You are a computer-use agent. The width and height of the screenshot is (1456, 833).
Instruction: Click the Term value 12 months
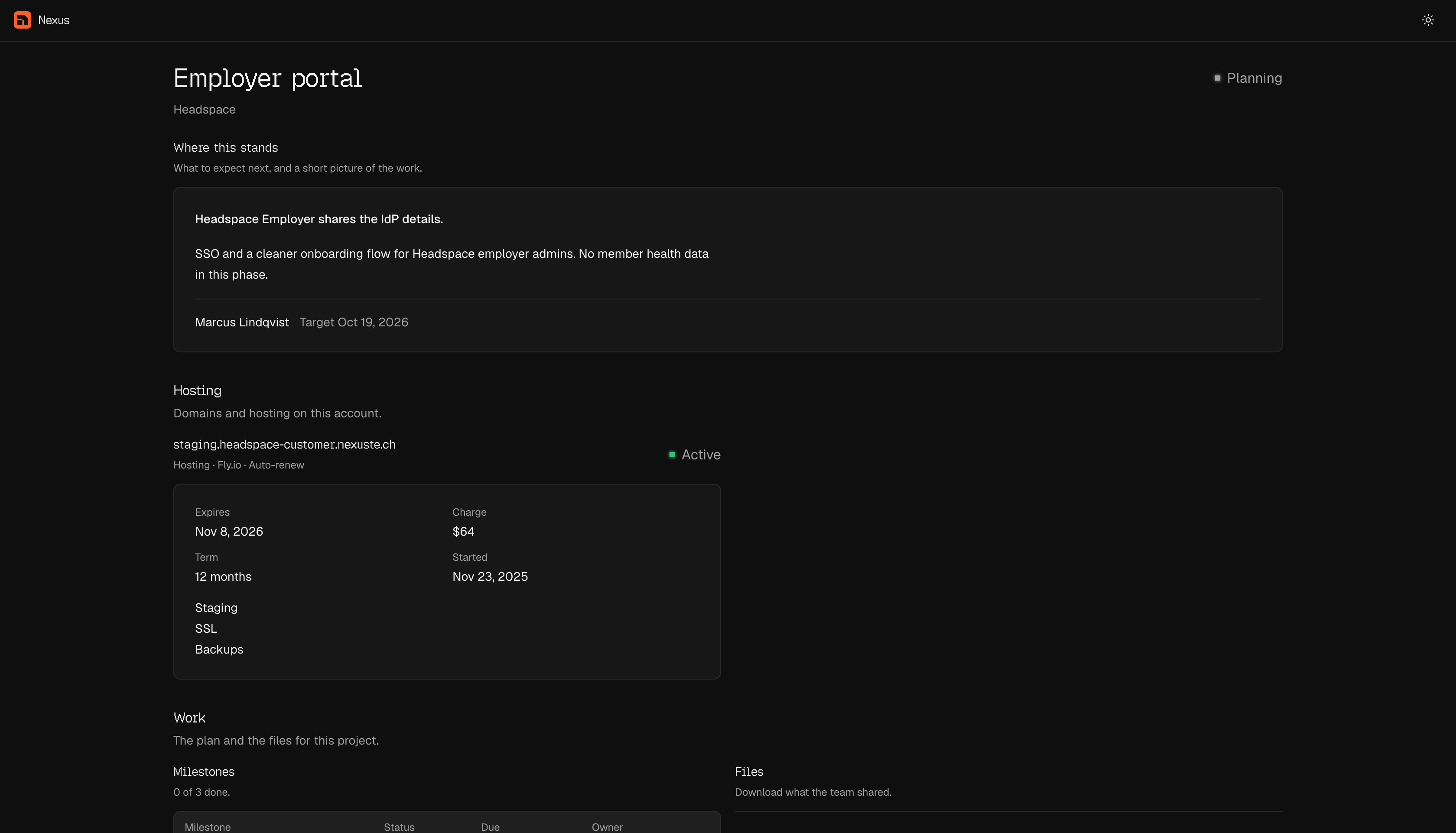223,577
